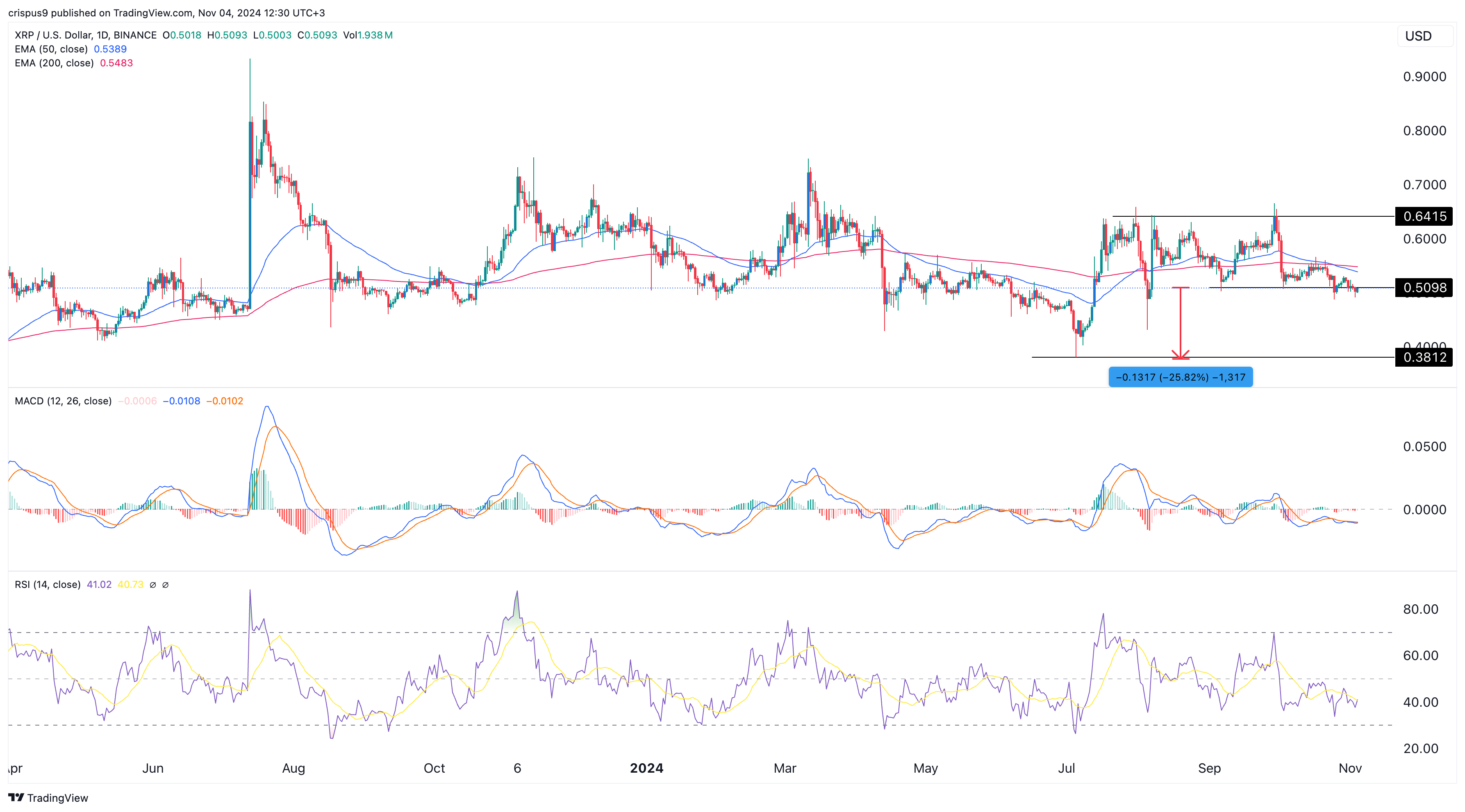Click the first ∅ symbol after RSI values
This screenshot has width=1465, height=812.
[x=152, y=585]
